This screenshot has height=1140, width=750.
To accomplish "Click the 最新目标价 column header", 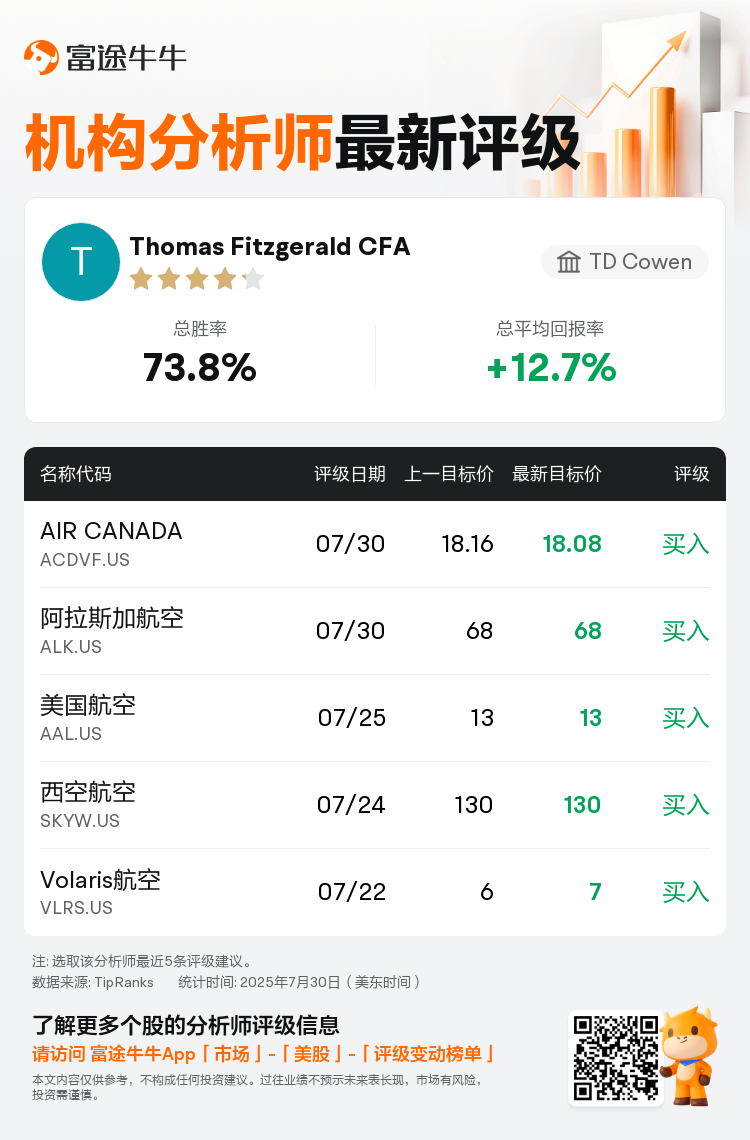I will 557,474.
